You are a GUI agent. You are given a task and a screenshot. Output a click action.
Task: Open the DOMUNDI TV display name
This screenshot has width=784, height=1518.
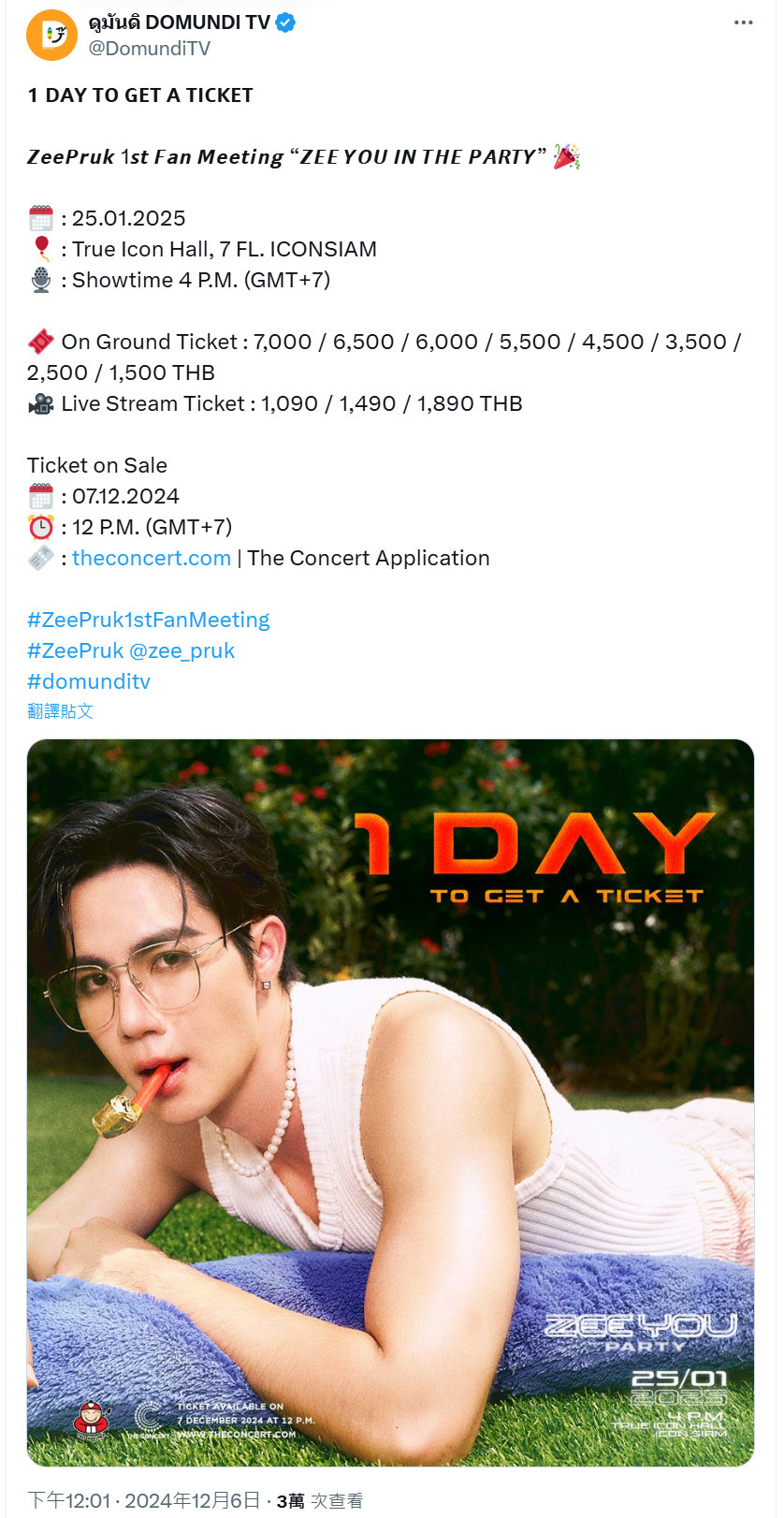pos(179,22)
